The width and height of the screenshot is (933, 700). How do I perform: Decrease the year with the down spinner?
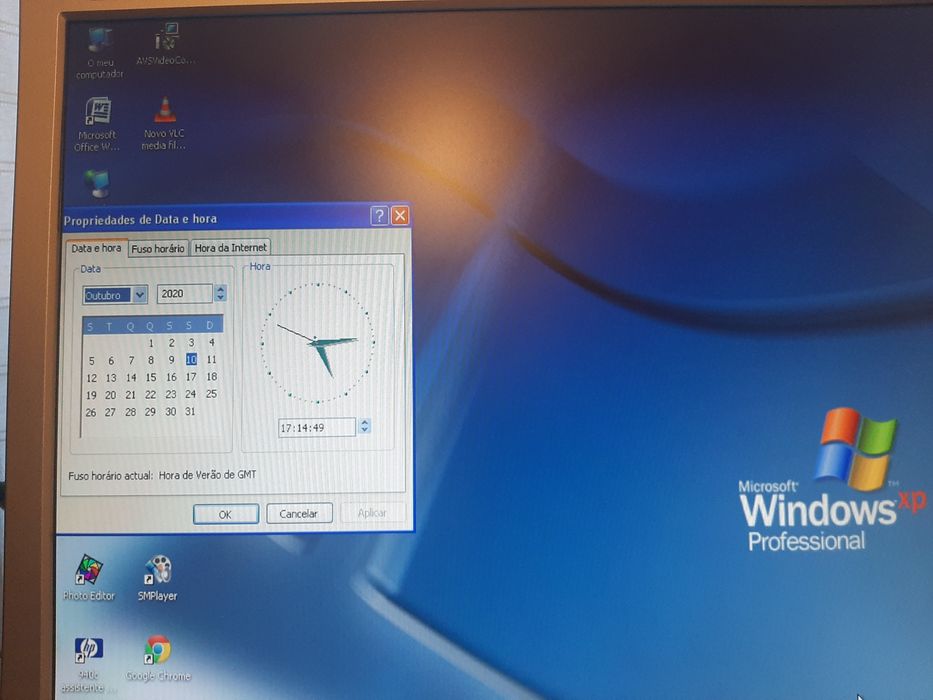pos(221,298)
